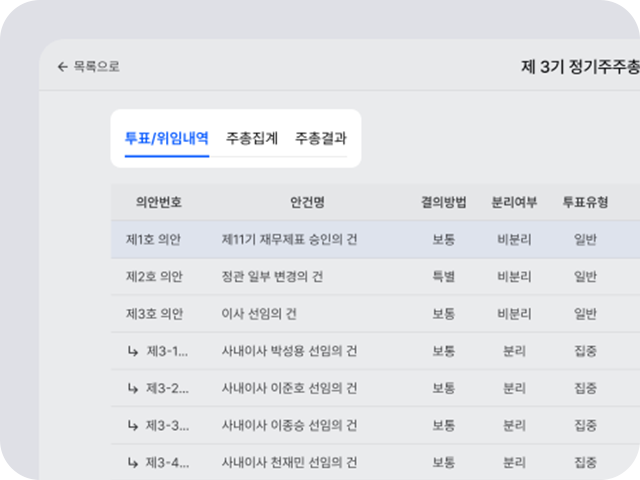Click 비분리 in the 제3호 의안 row
The image size is (640, 480).
[514, 314]
